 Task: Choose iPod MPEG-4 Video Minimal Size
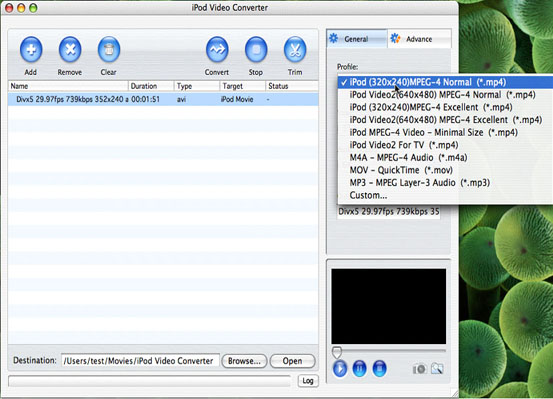pos(445,133)
